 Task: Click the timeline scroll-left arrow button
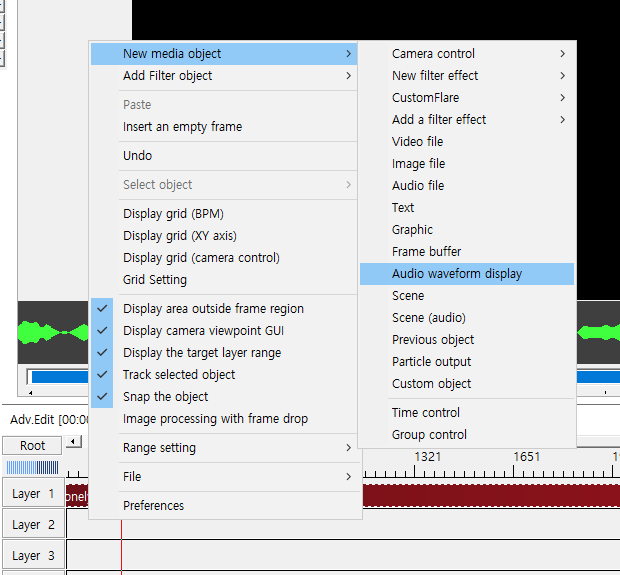click(x=74, y=442)
